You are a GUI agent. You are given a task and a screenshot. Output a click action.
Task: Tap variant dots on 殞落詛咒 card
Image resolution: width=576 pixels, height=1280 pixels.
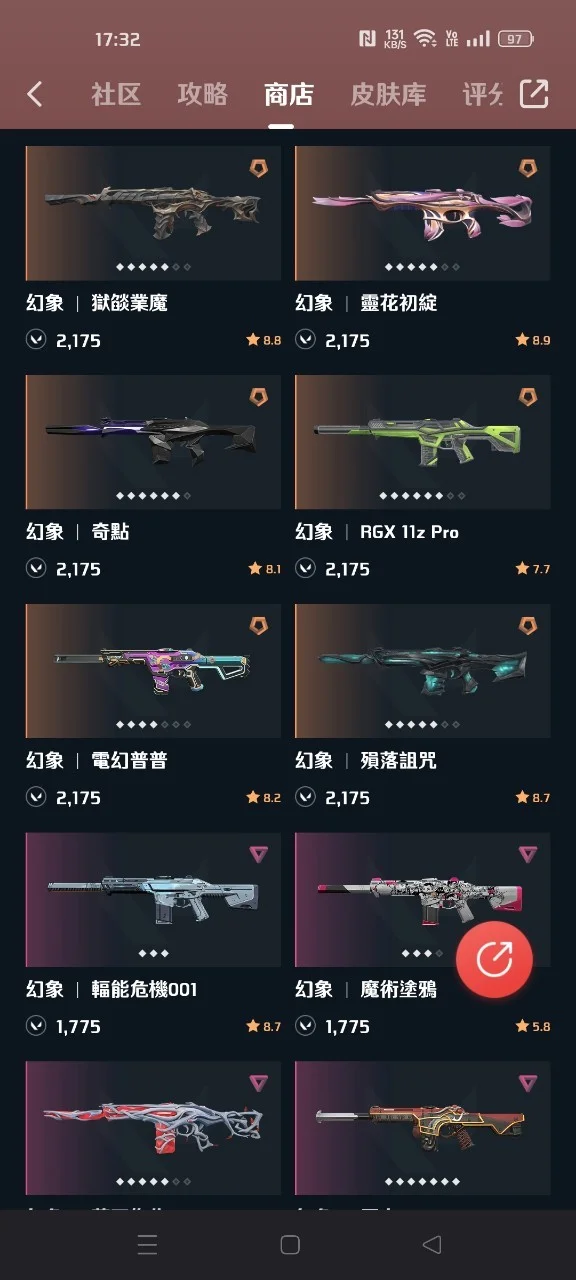click(422, 724)
